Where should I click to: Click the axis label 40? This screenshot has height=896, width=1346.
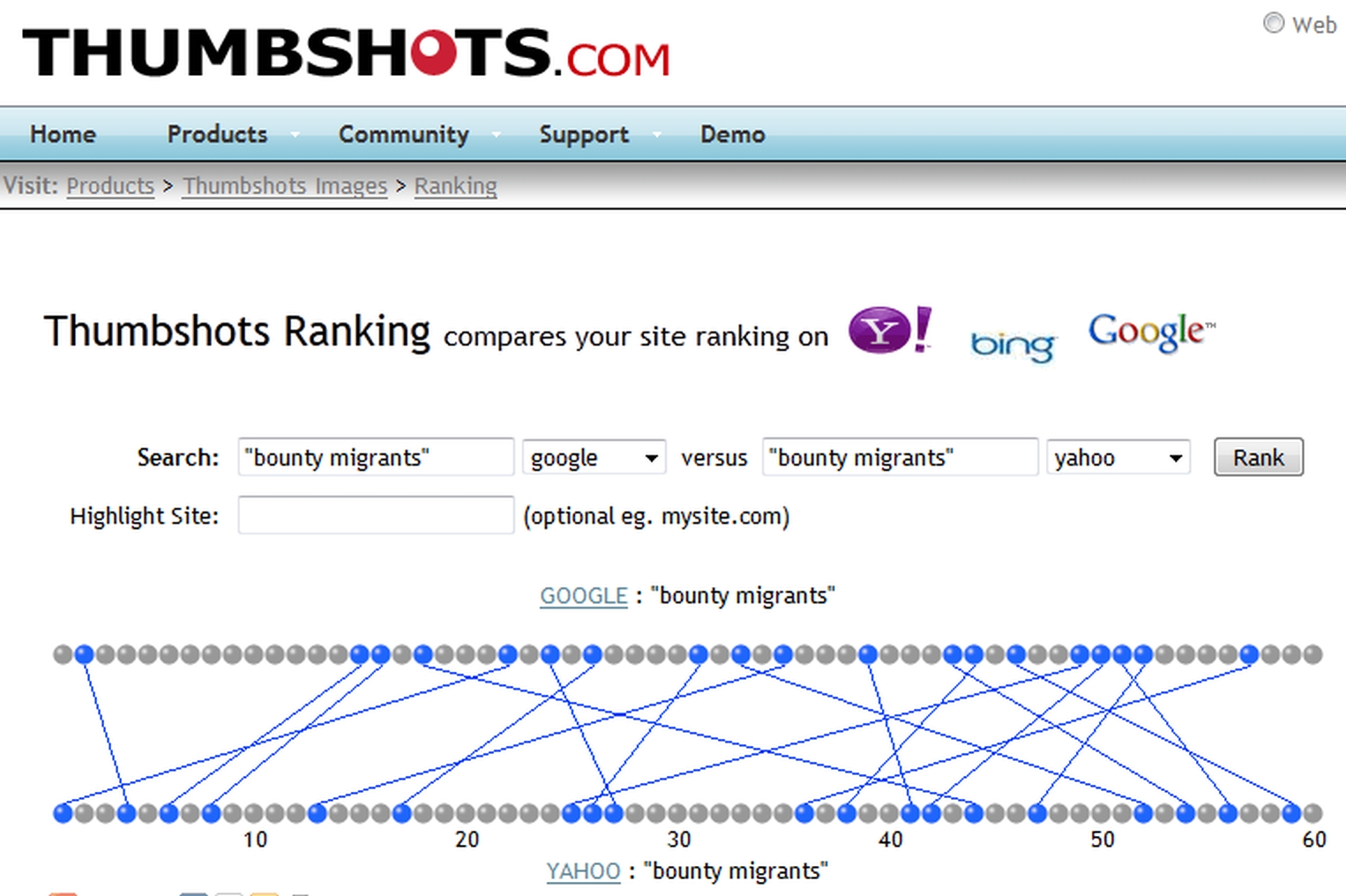point(890,840)
